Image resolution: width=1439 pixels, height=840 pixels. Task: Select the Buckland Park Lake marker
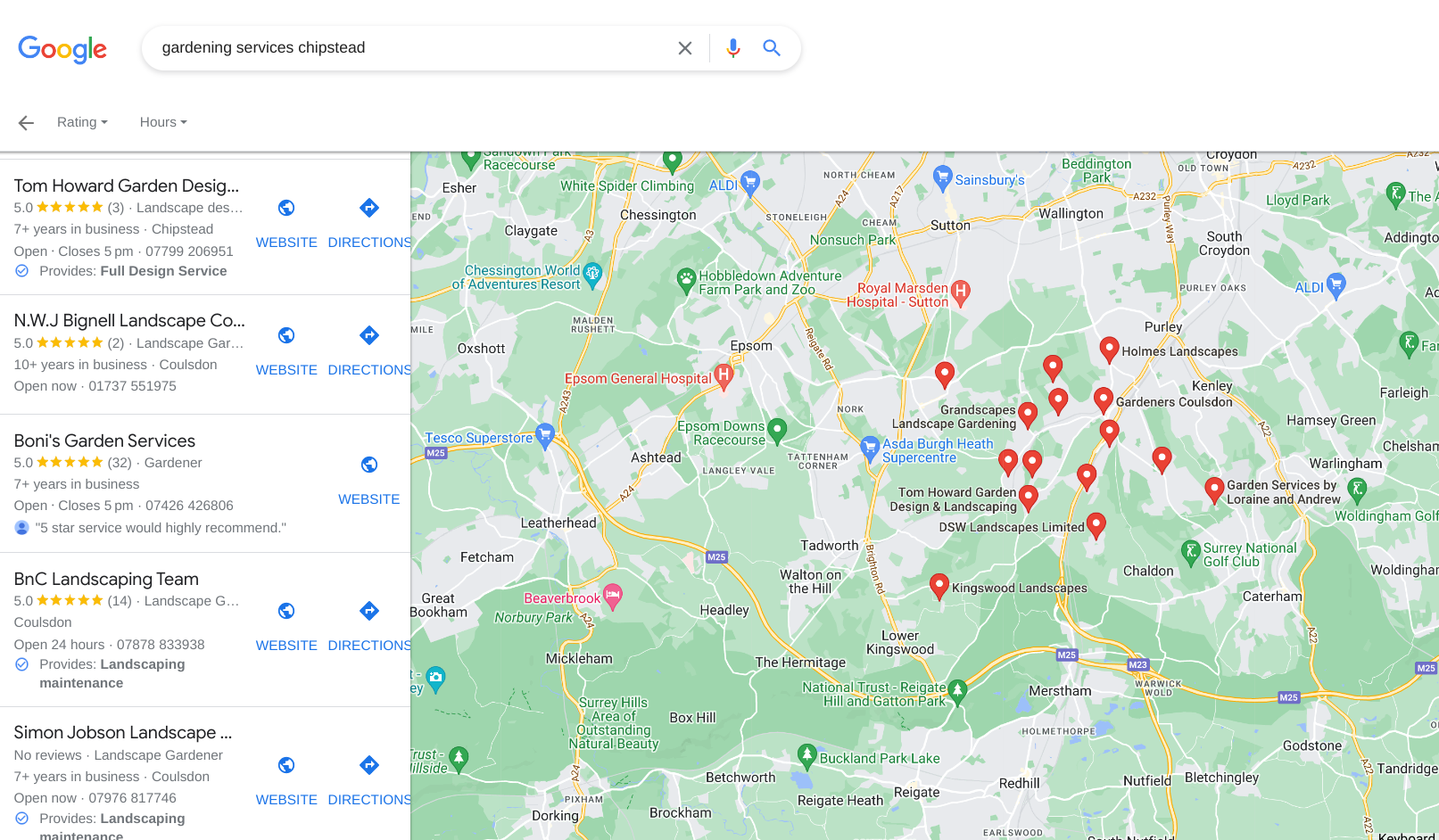pos(806,756)
